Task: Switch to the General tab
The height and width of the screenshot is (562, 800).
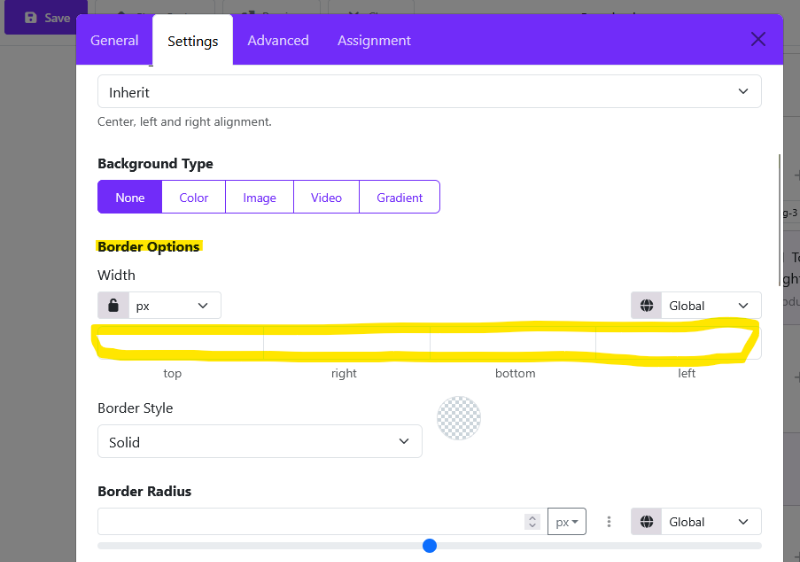Action: click(114, 41)
